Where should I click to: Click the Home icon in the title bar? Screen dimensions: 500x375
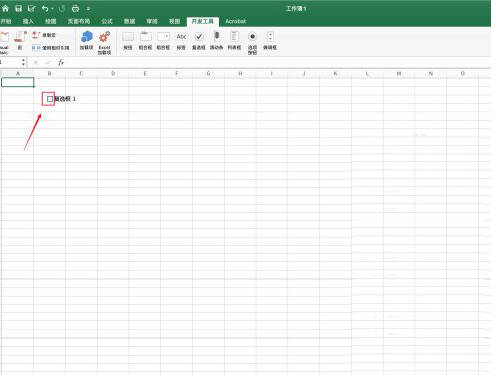tap(5, 9)
